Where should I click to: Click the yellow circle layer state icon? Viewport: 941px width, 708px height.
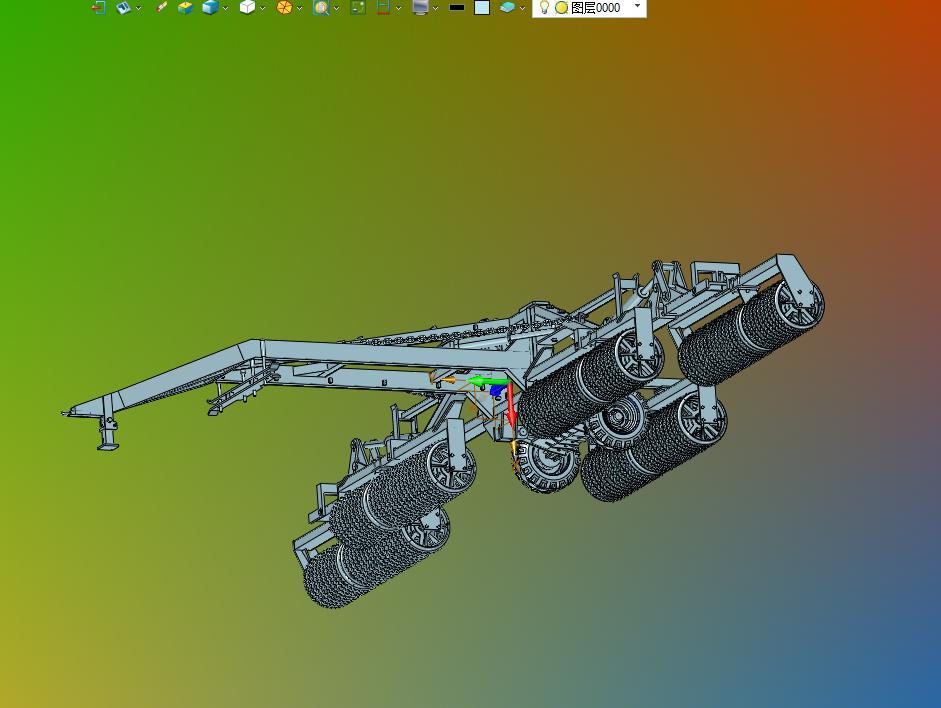point(561,8)
